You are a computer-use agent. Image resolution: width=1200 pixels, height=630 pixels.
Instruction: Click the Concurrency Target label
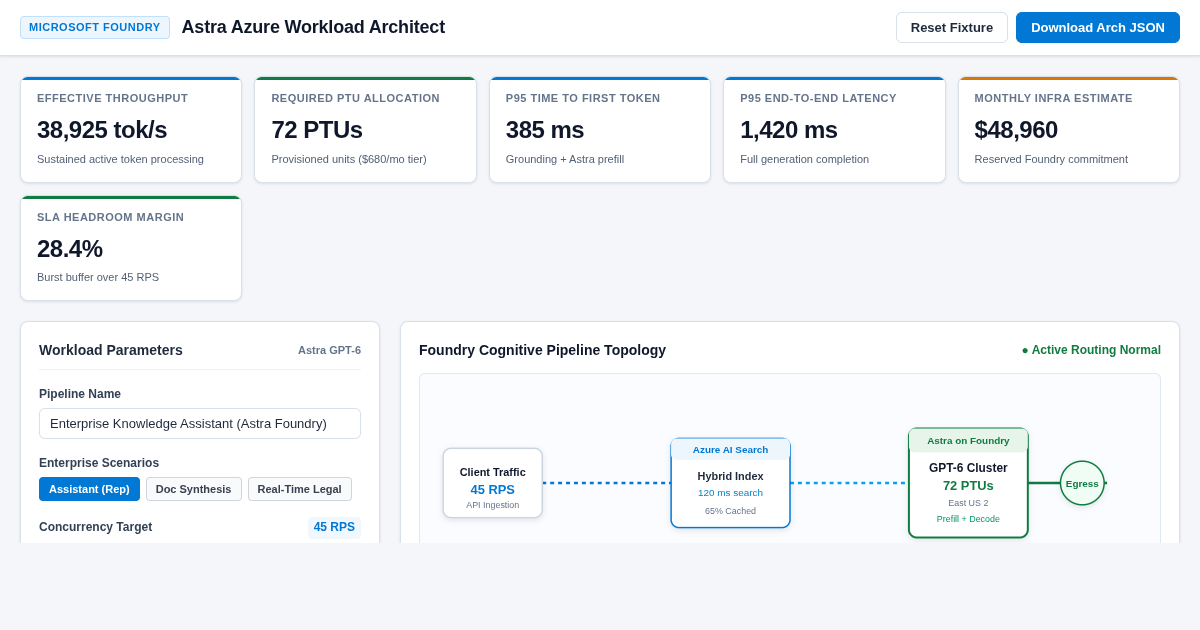tap(95, 527)
